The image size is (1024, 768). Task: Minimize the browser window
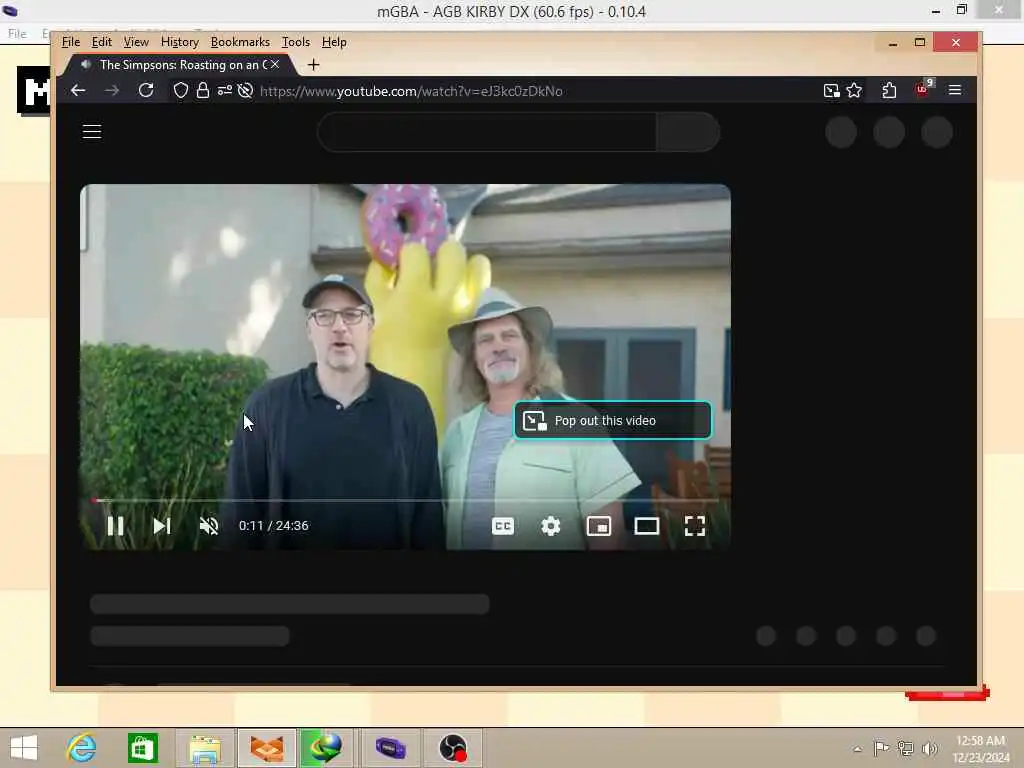point(893,42)
